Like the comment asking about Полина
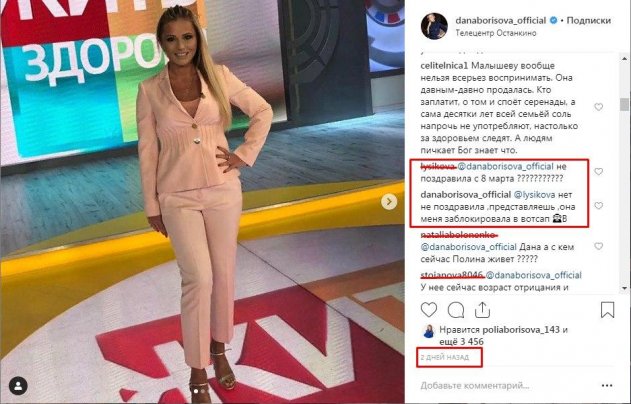This screenshot has height=404, width=631. pos(598,246)
